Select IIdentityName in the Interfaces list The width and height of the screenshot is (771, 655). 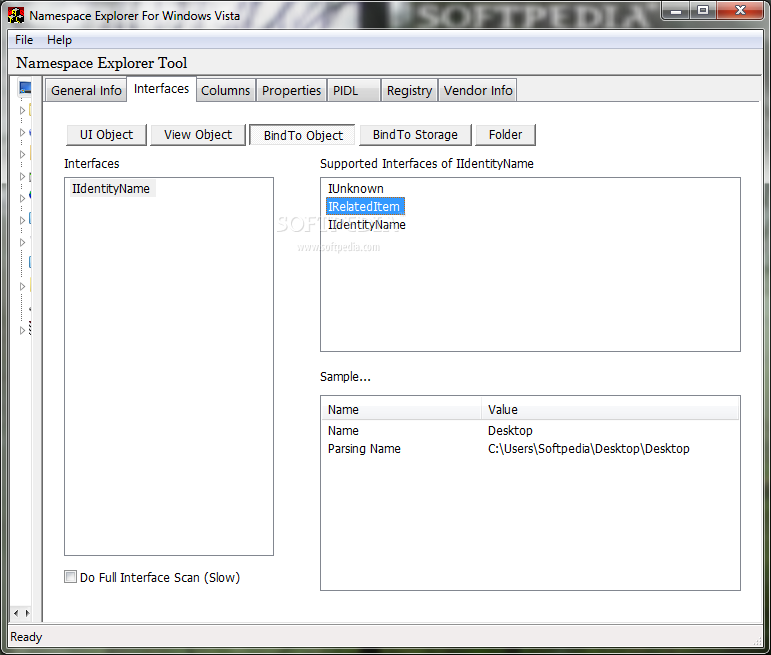(x=111, y=189)
